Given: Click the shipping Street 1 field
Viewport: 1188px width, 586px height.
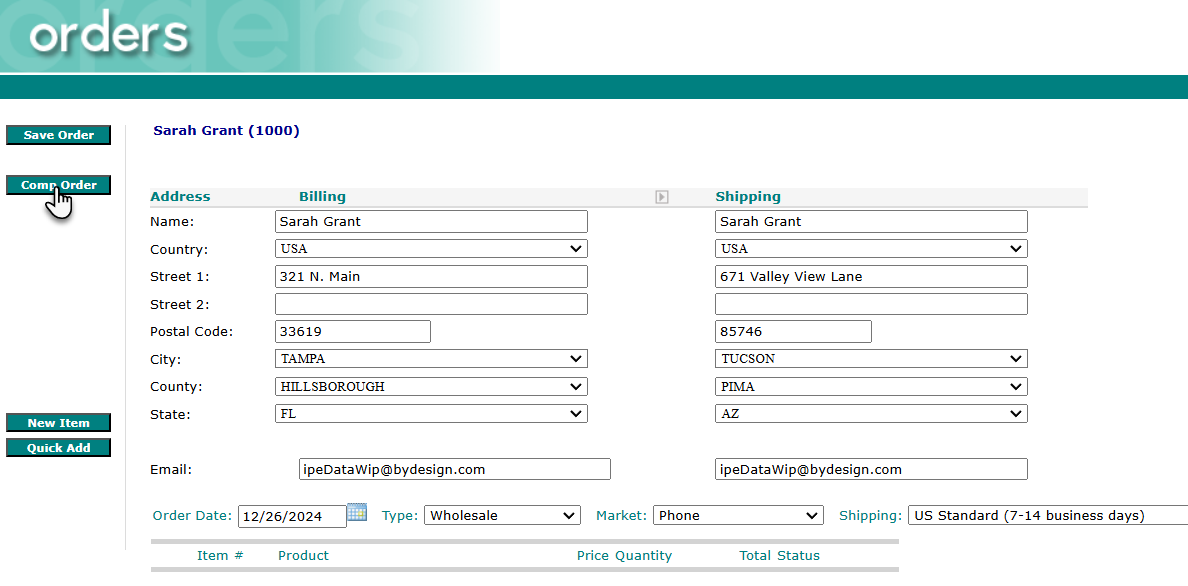Looking at the screenshot, I should 871,277.
